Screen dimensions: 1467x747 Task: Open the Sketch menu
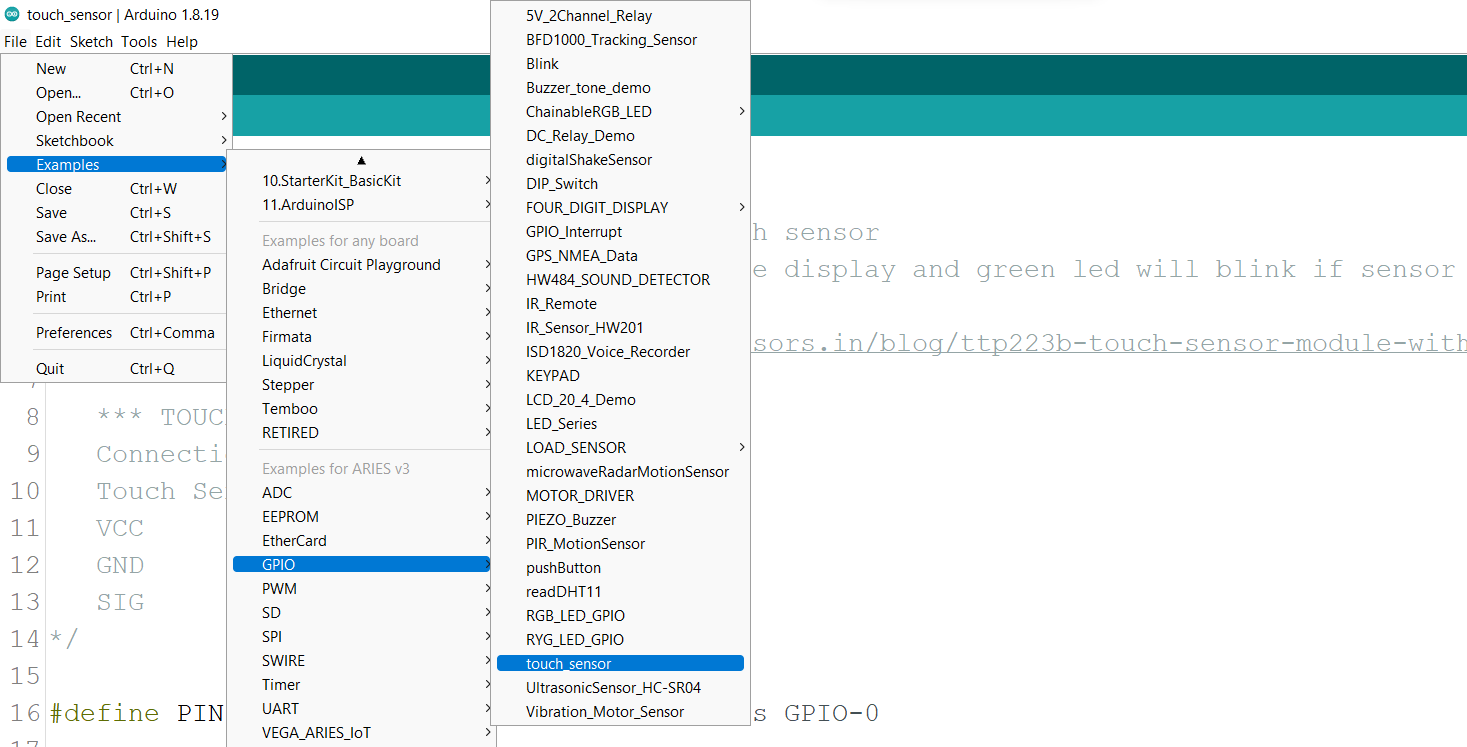click(91, 41)
